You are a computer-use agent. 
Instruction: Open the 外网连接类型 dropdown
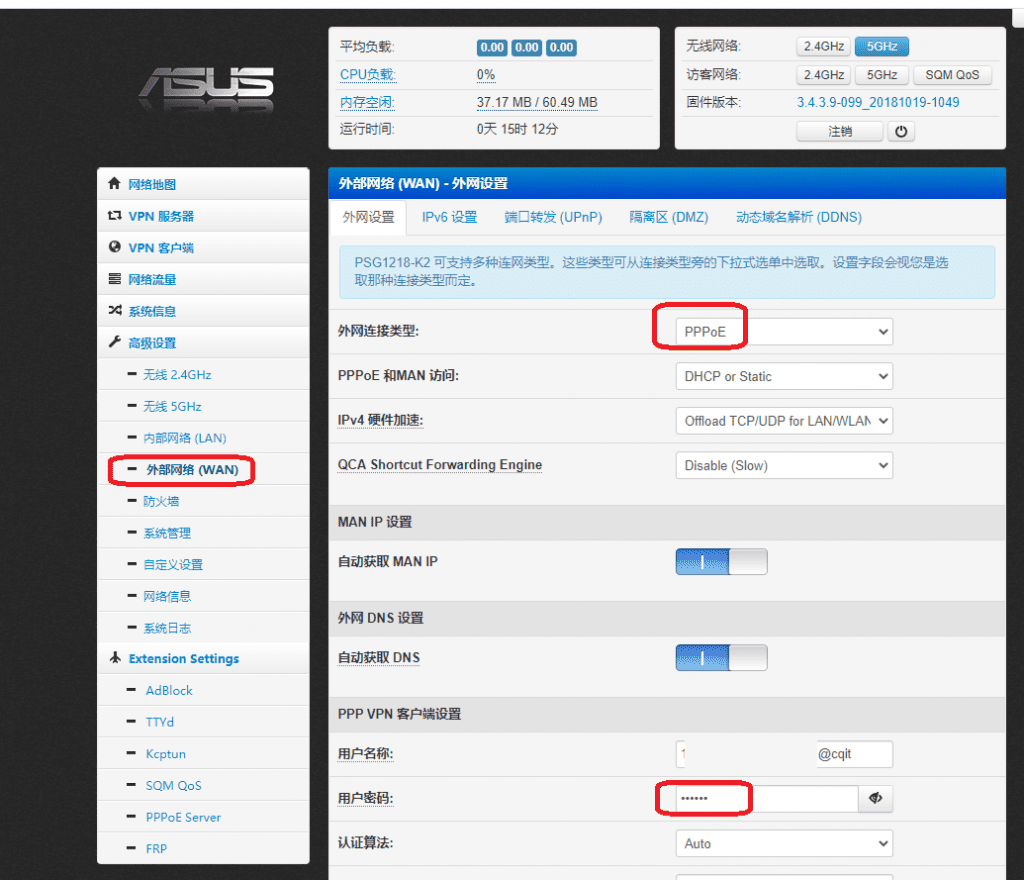(784, 332)
